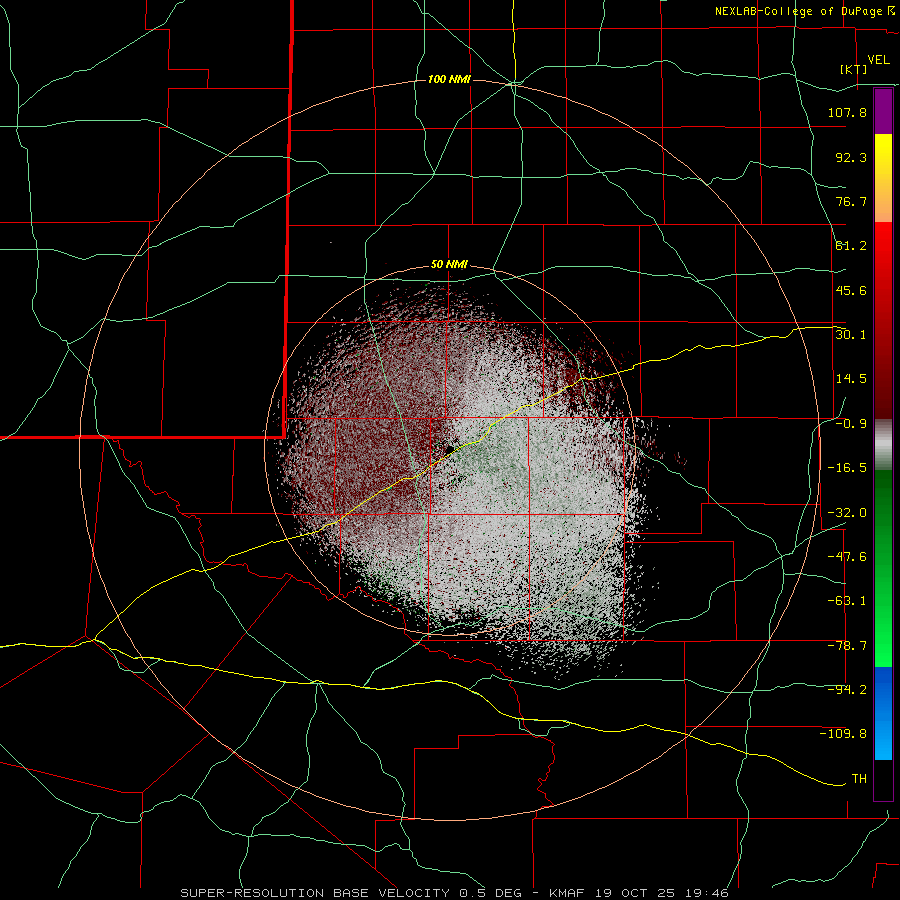
Task: Click the -16.5 velocity legend value
Action: 847,468
